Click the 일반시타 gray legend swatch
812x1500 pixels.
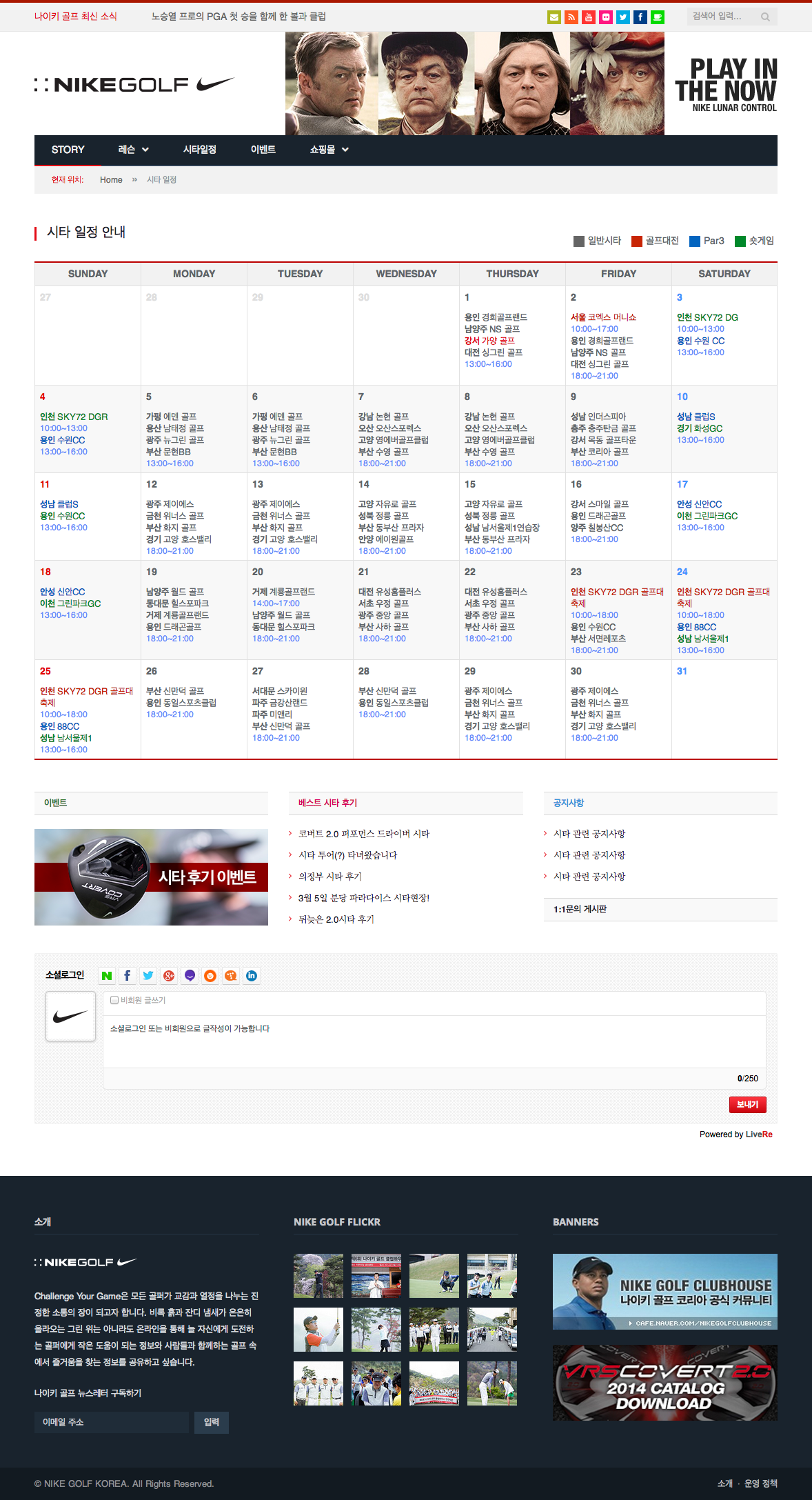[579, 241]
